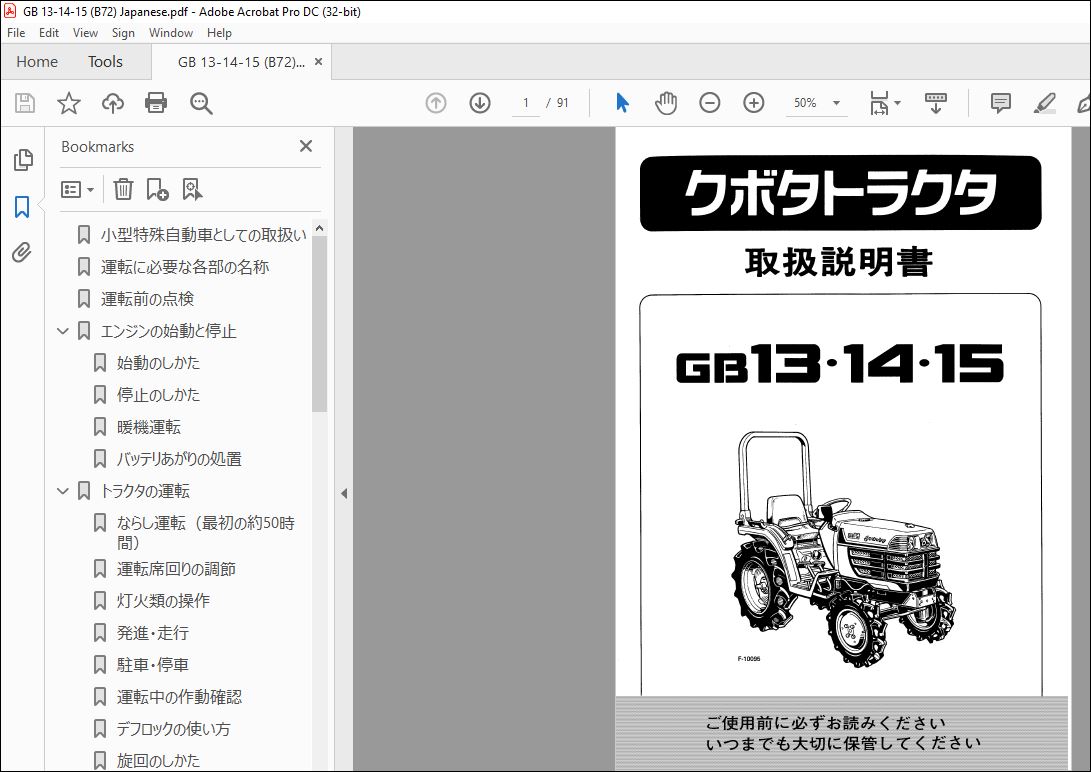Toggle the Bookmarks panel icon in sidebar
This screenshot has height=772, width=1091.
point(22,207)
